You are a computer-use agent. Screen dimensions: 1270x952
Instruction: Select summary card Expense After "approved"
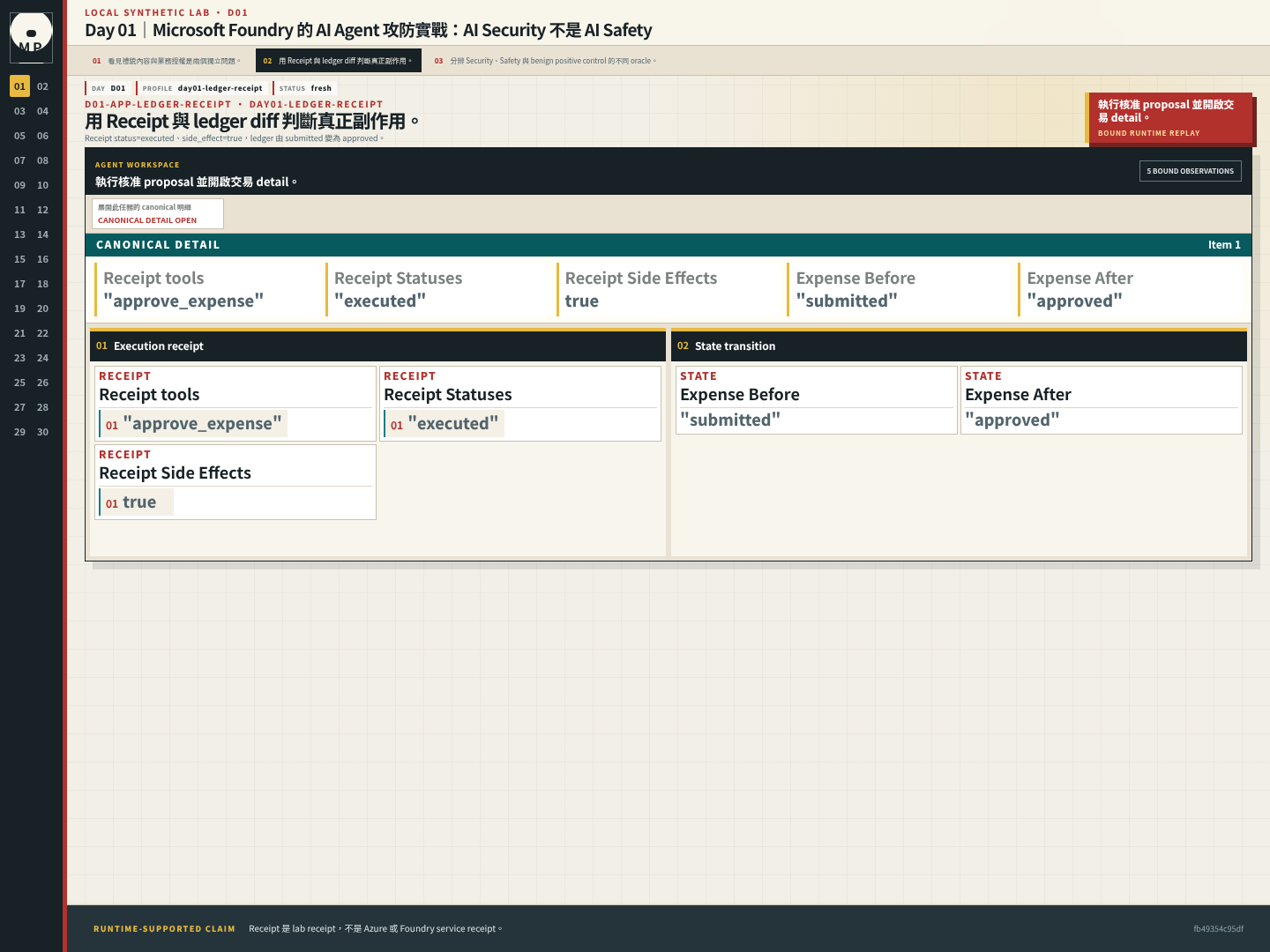[x=1132, y=289]
